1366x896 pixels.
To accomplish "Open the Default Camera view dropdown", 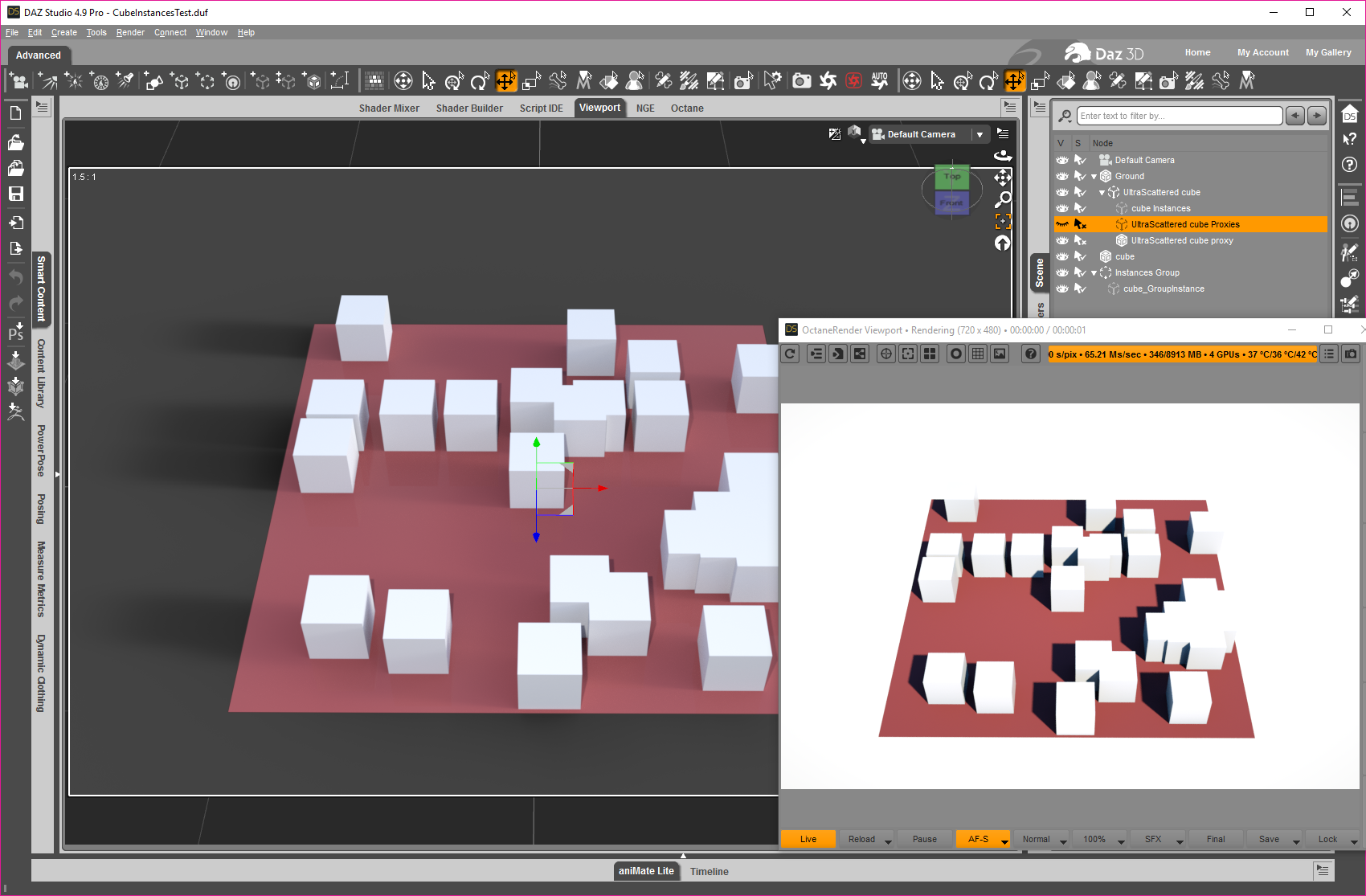I will [x=980, y=135].
